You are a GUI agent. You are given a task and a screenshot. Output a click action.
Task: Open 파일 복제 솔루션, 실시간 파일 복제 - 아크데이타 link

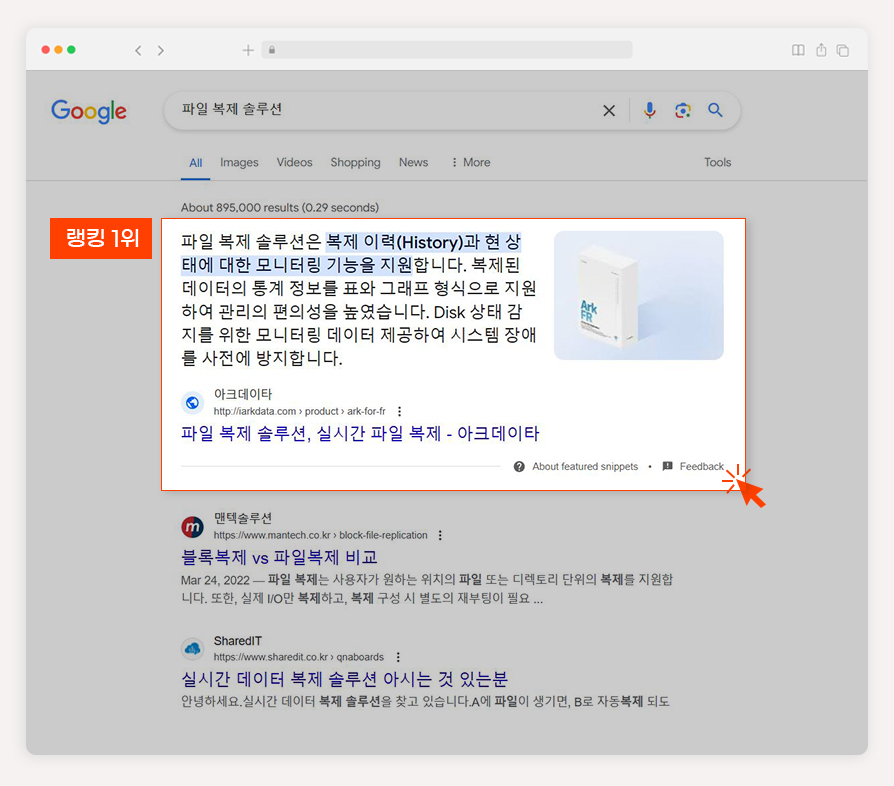point(360,434)
